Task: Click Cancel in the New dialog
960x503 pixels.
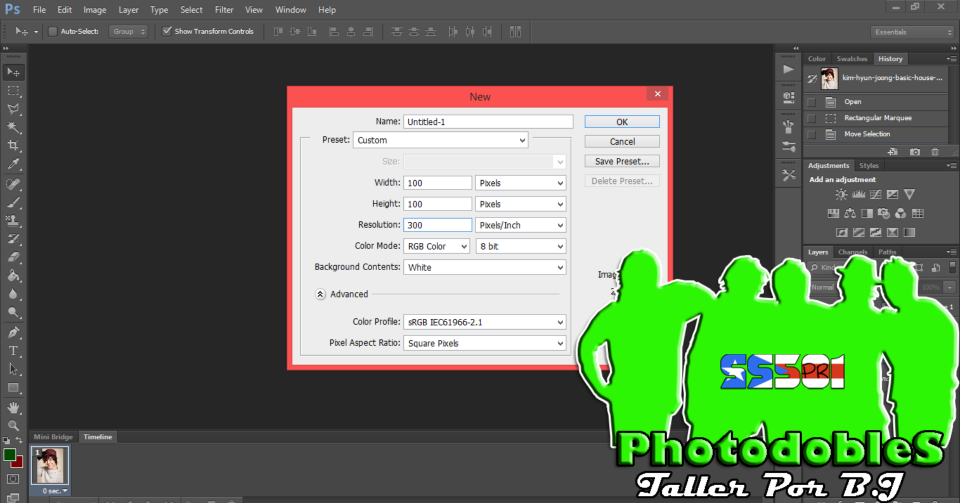Action: 622,141
